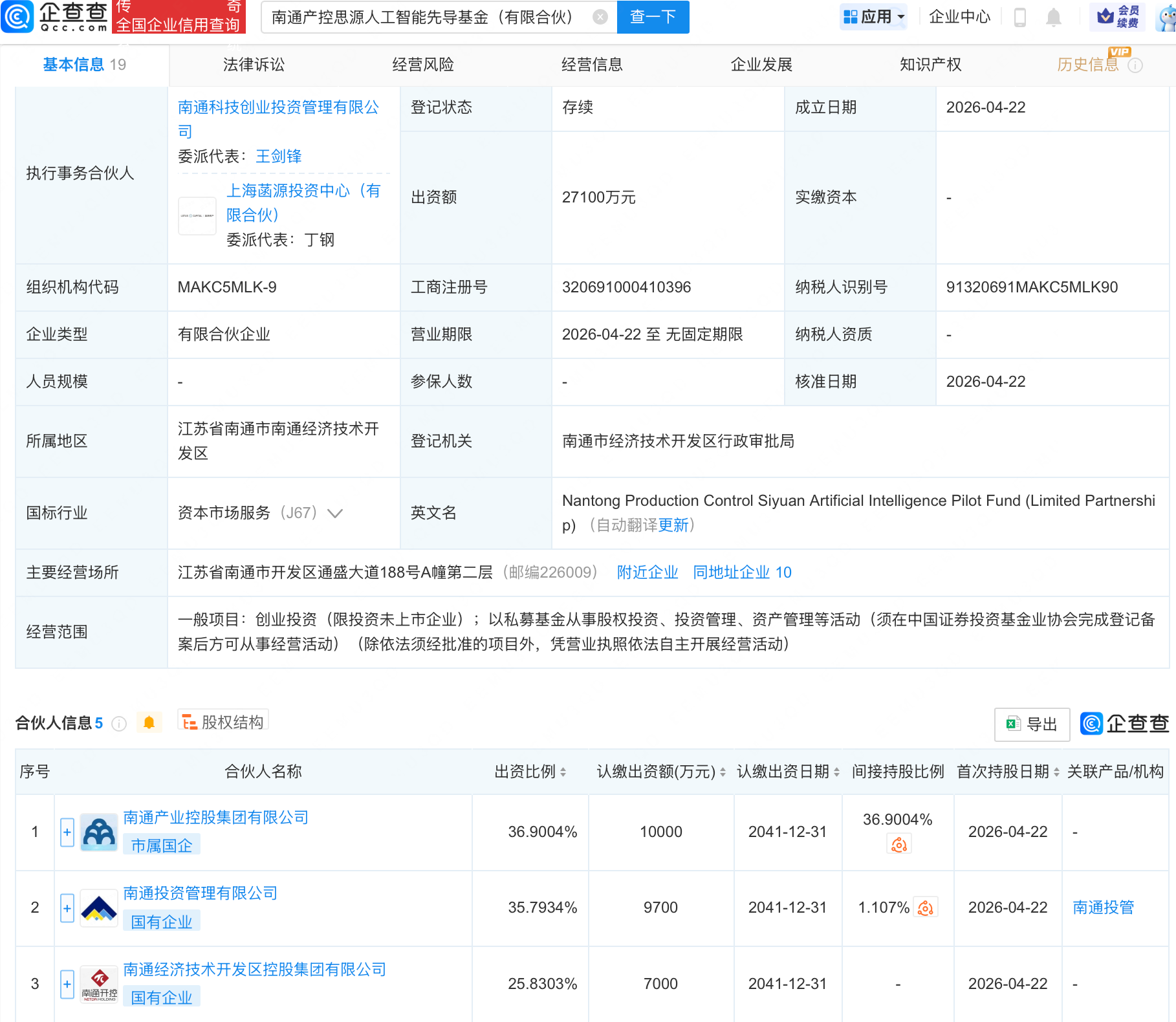Expand row for 南通产业控股集团有限公司
The image size is (1176, 1022).
pos(67,832)
